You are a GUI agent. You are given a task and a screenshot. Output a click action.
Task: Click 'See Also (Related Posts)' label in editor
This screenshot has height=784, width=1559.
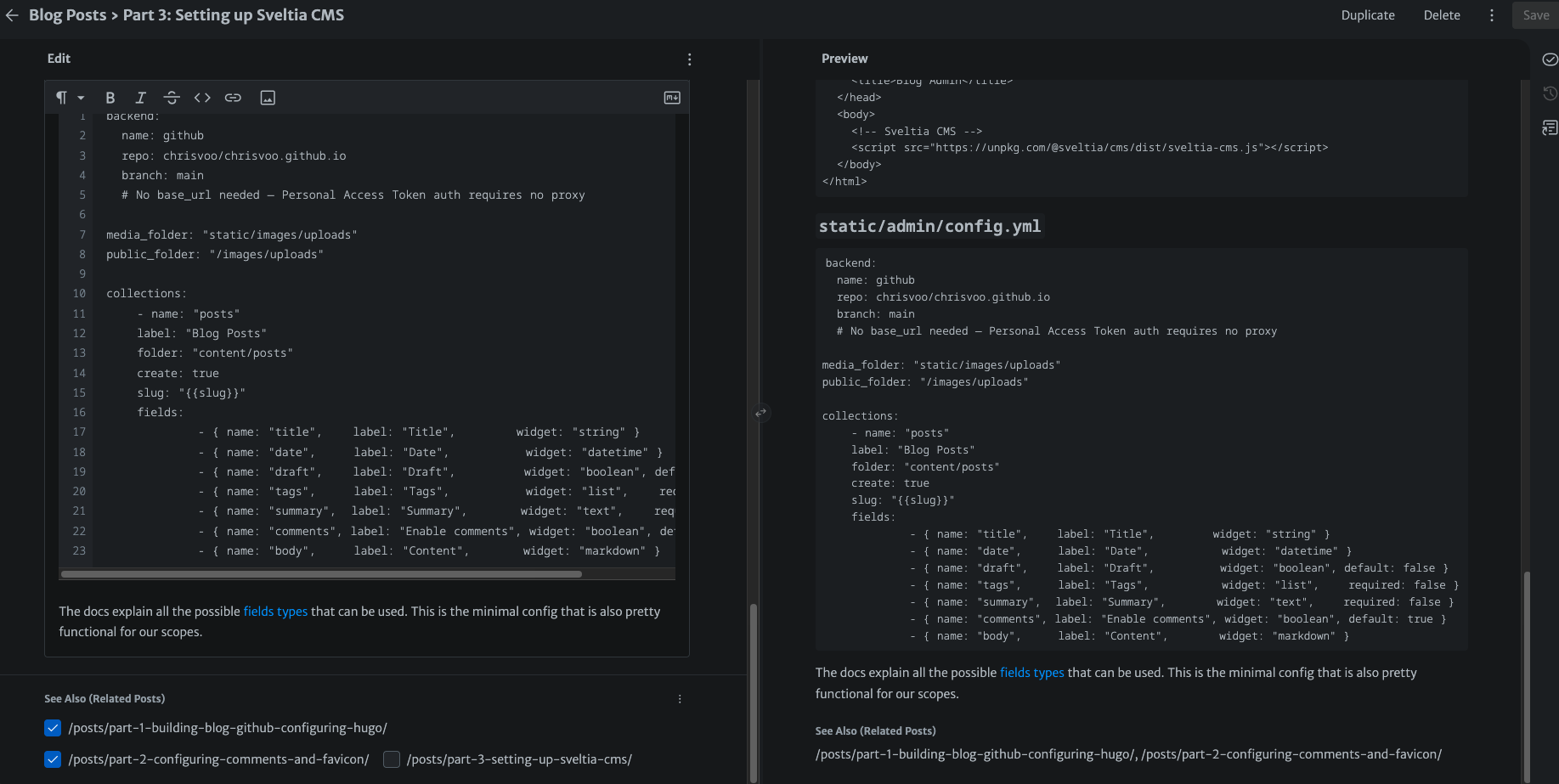[104, 699]
